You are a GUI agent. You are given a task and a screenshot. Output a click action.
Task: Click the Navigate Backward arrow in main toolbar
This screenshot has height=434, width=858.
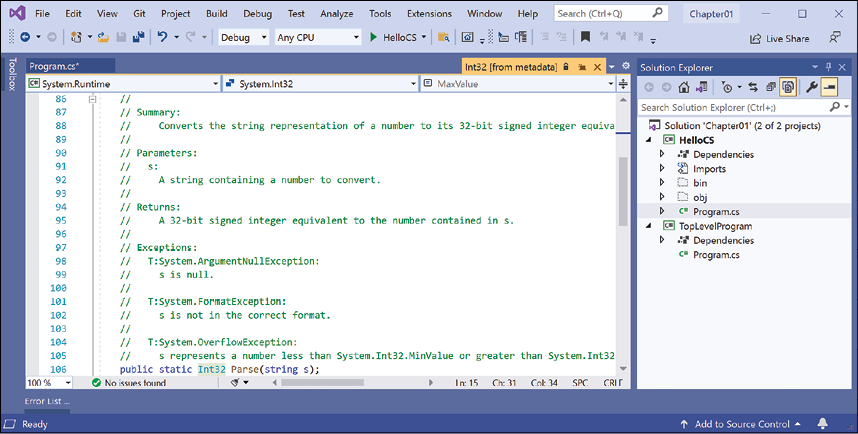point(25,37)
